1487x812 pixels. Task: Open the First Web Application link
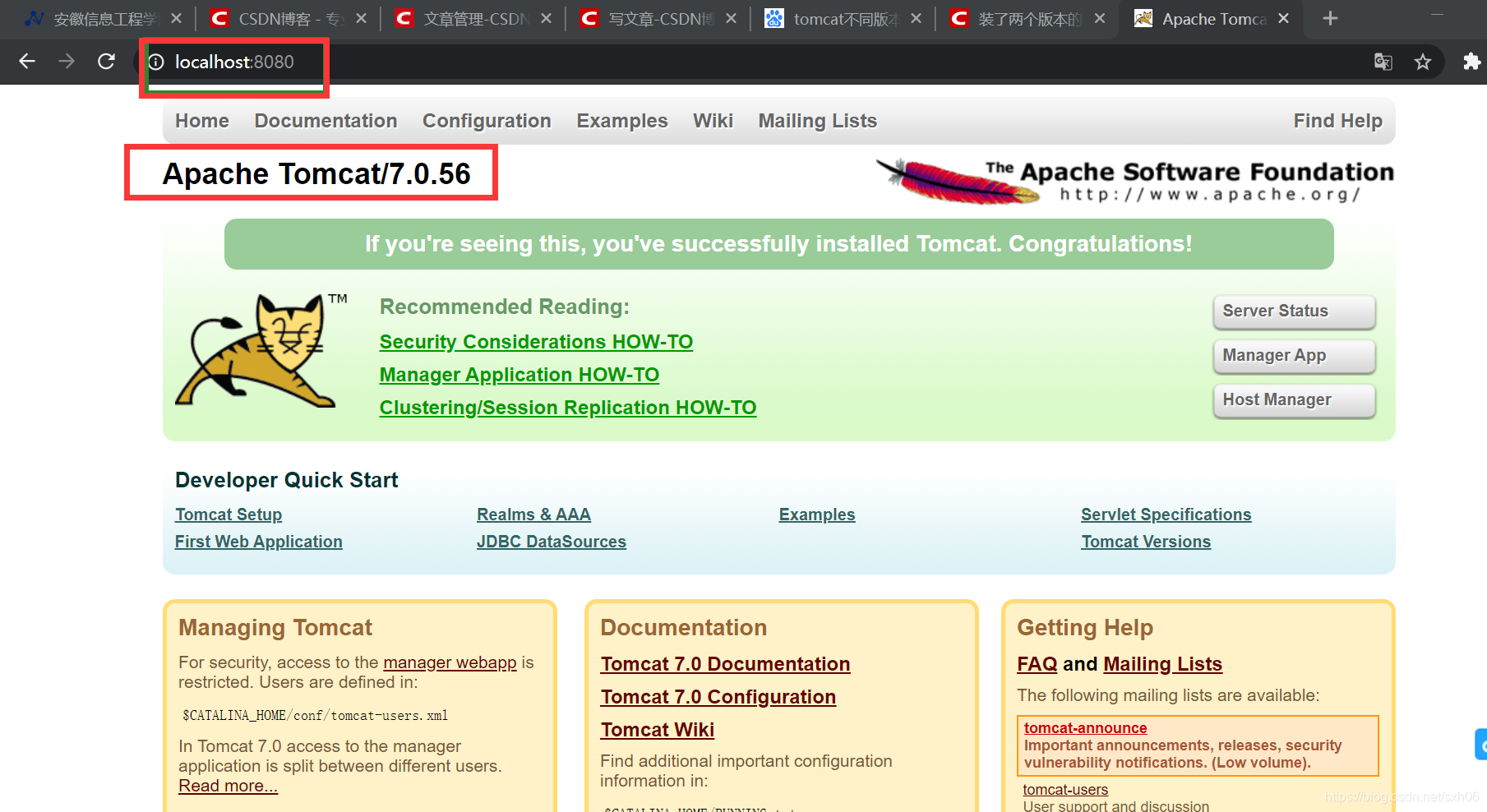[258, 542]
